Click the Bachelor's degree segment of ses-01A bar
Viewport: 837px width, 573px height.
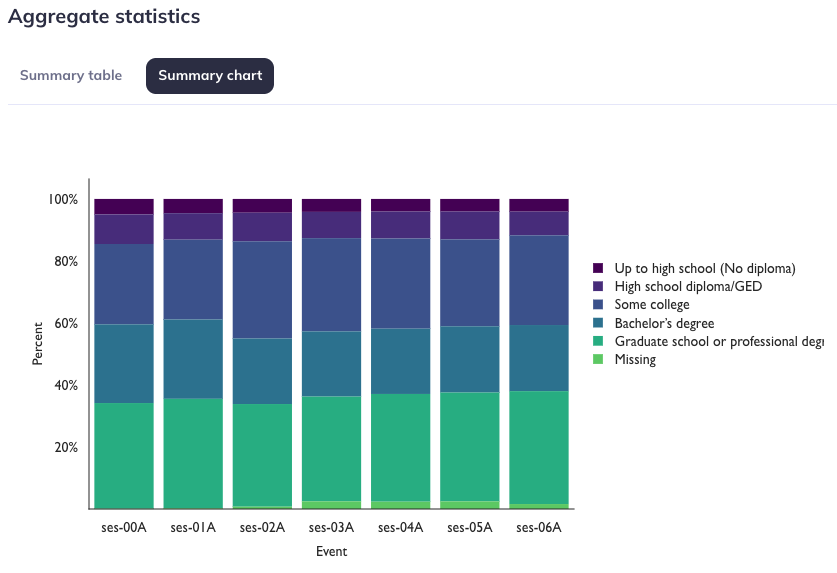(193, 359)
